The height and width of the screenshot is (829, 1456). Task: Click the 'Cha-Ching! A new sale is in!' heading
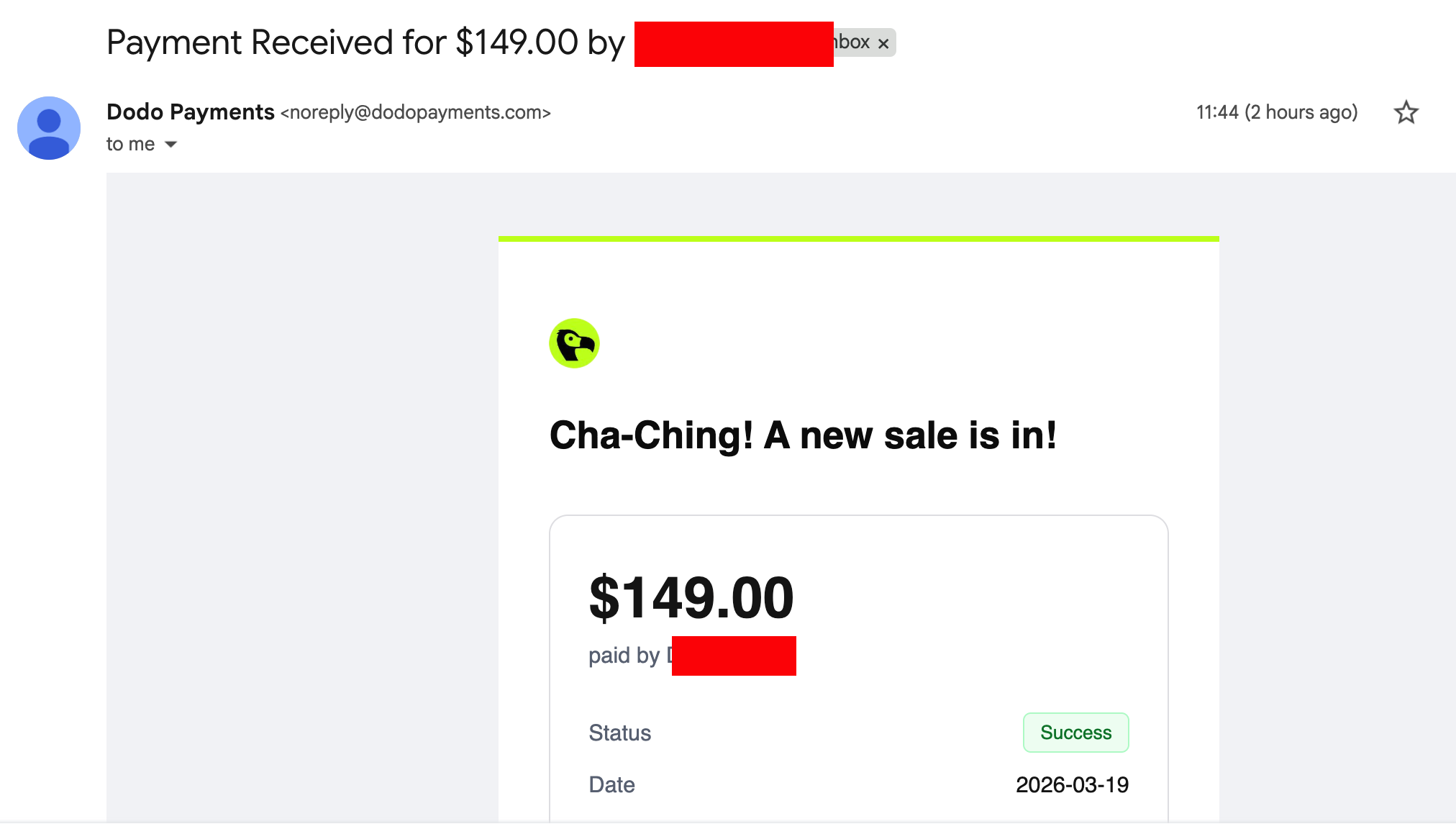(803, 435)
